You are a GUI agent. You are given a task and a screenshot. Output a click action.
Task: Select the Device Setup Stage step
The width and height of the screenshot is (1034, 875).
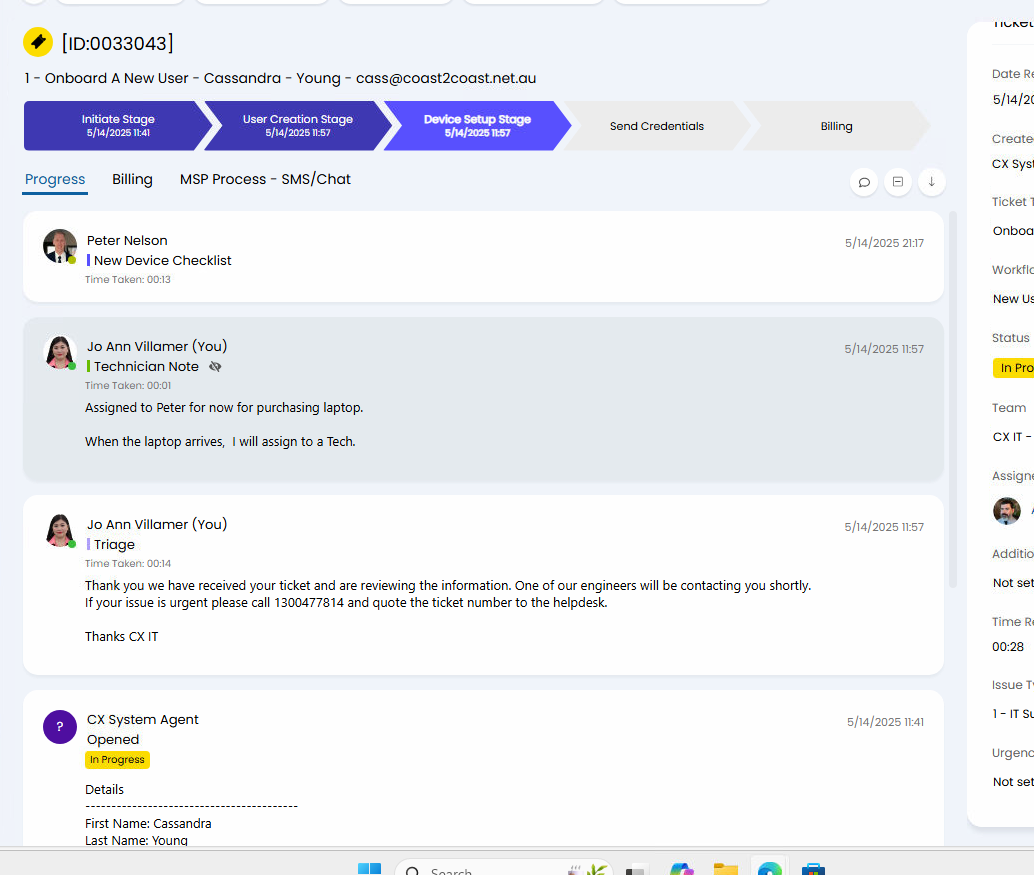click(x=477, y=125)
